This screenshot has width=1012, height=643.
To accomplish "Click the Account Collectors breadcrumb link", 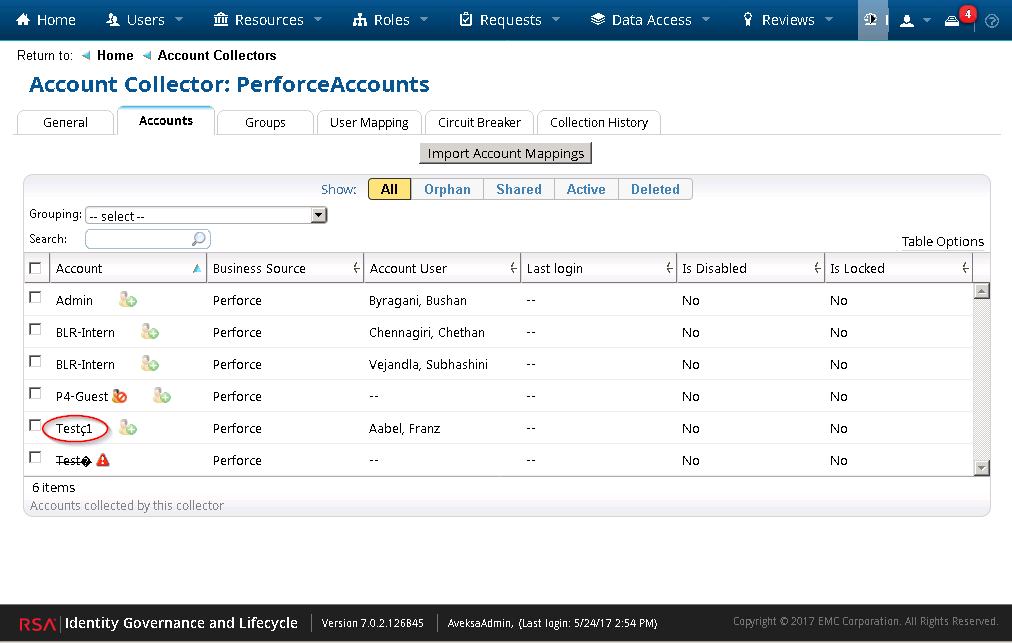I will 216,55.
